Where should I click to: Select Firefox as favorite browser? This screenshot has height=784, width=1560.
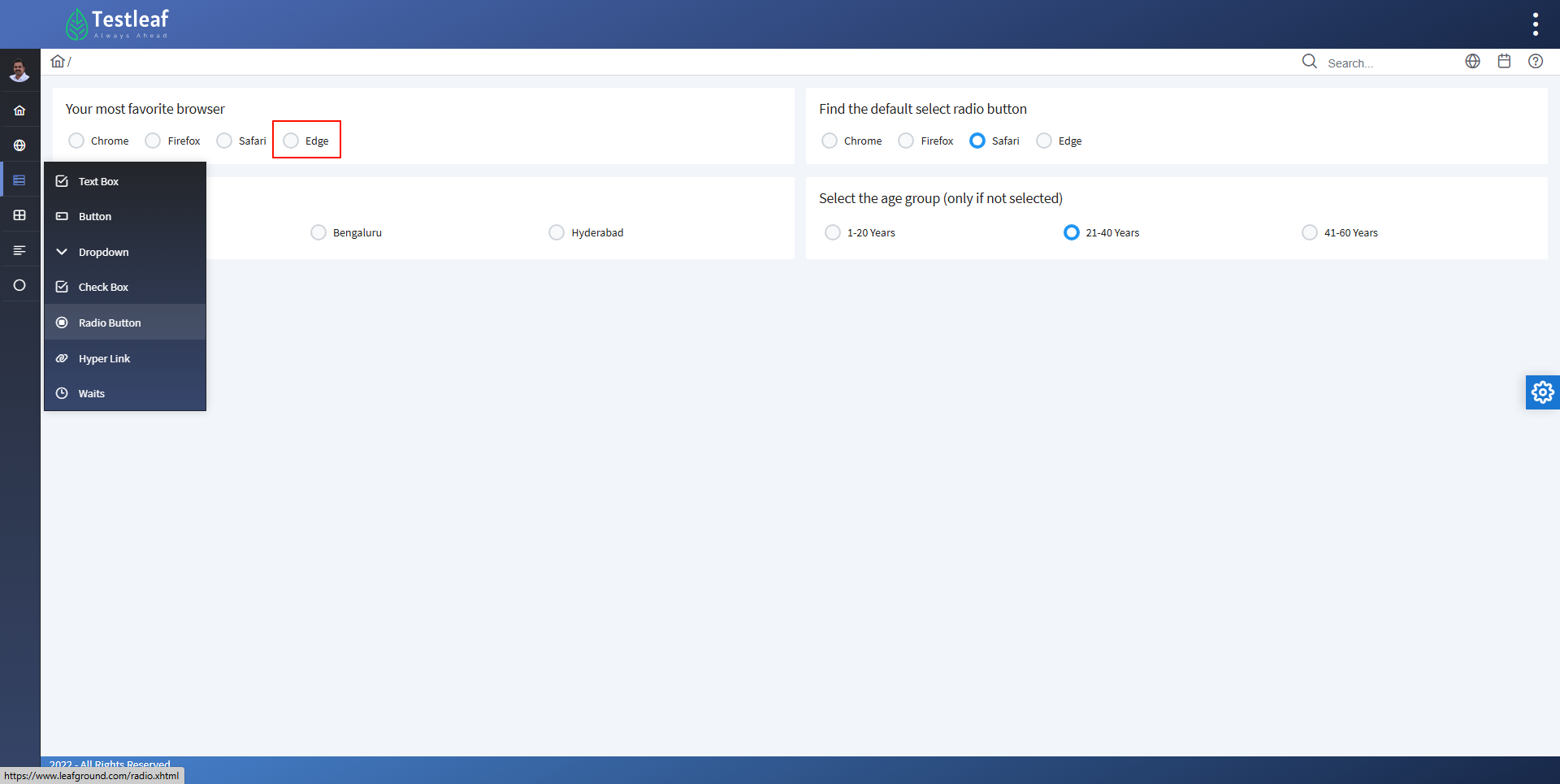pos(153,141)
